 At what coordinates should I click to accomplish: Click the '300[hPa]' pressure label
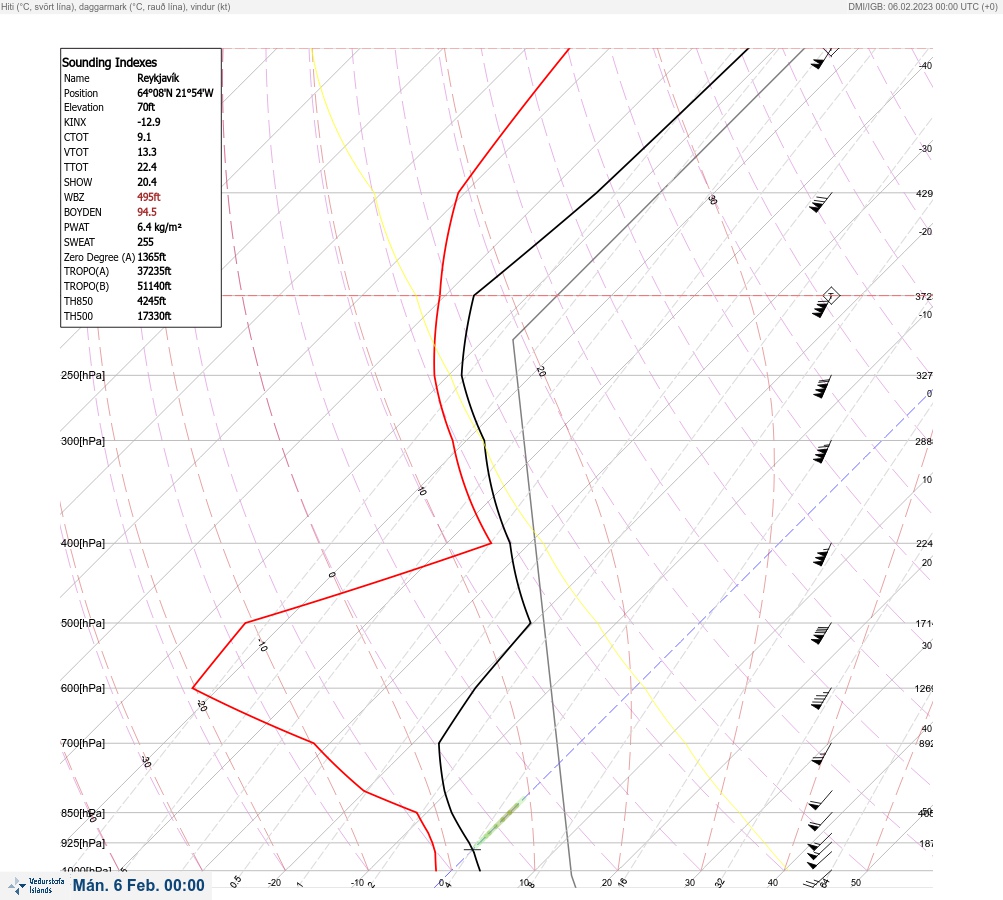click(83, 441)
